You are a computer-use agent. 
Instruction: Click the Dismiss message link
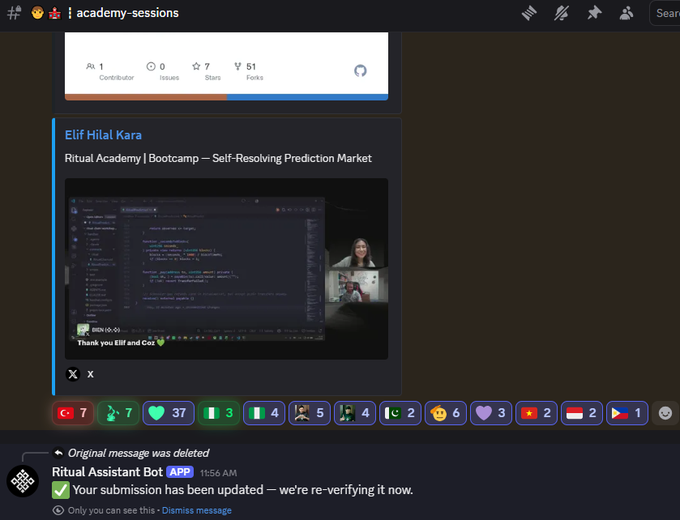[197, 510]
